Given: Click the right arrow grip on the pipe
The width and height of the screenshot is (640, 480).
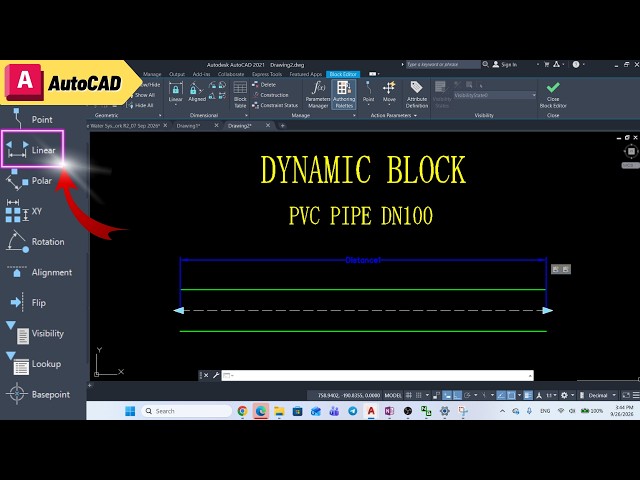Looking at the screenshot, I should click(x=548, y=310).
